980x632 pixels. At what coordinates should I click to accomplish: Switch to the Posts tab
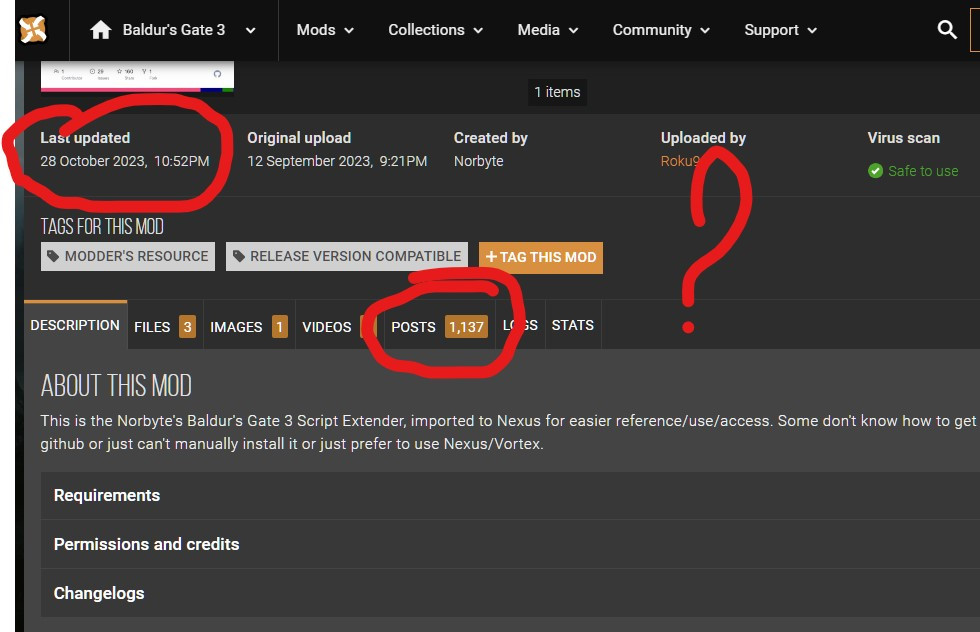click(x=438, y=327)
